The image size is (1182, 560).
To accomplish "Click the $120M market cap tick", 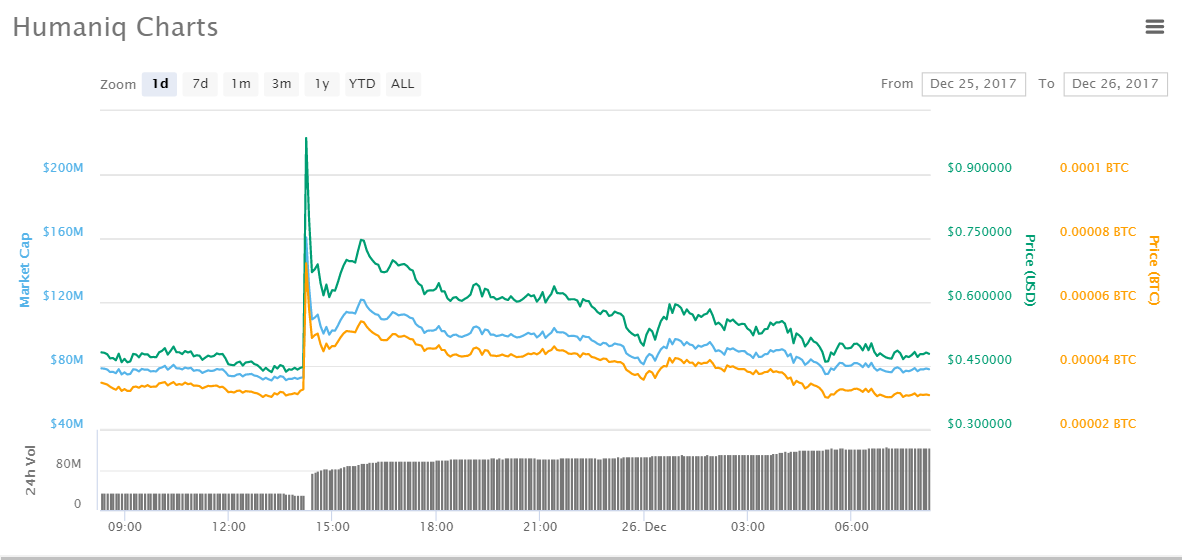I will point(63,295).
